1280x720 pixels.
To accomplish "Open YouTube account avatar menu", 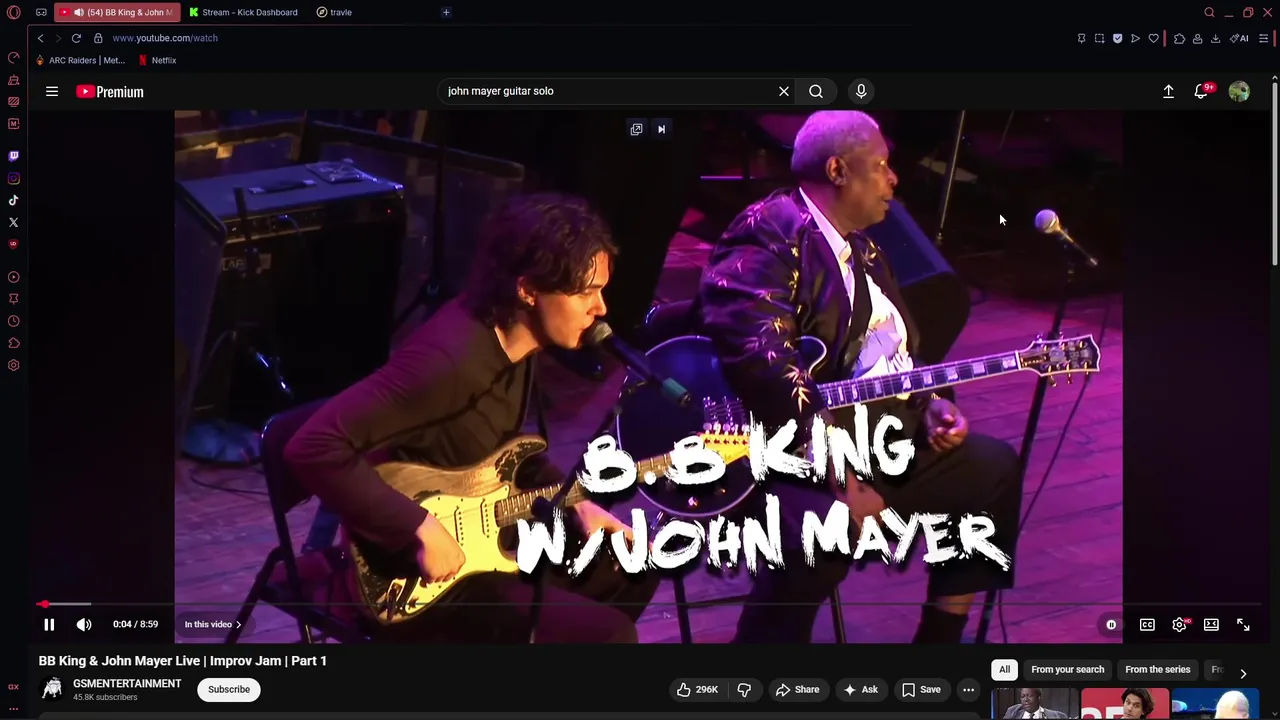I will coord(1239,91).
